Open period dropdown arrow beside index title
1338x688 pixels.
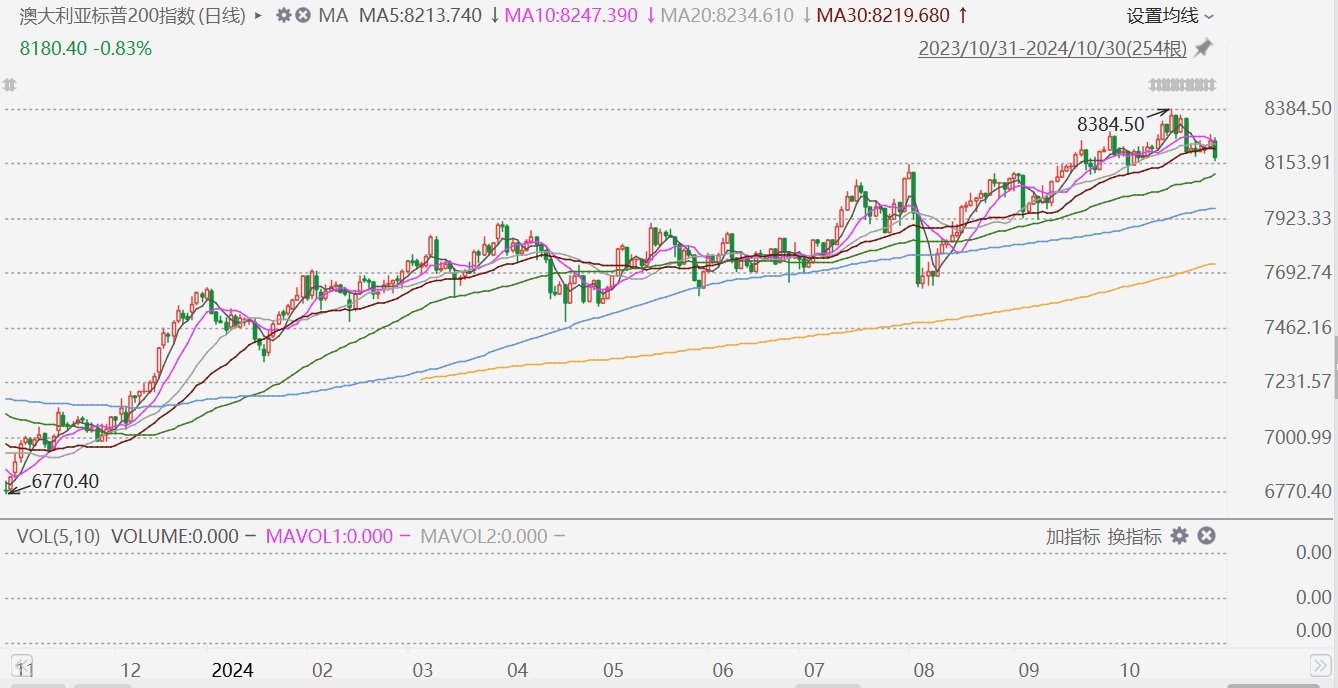259,16
